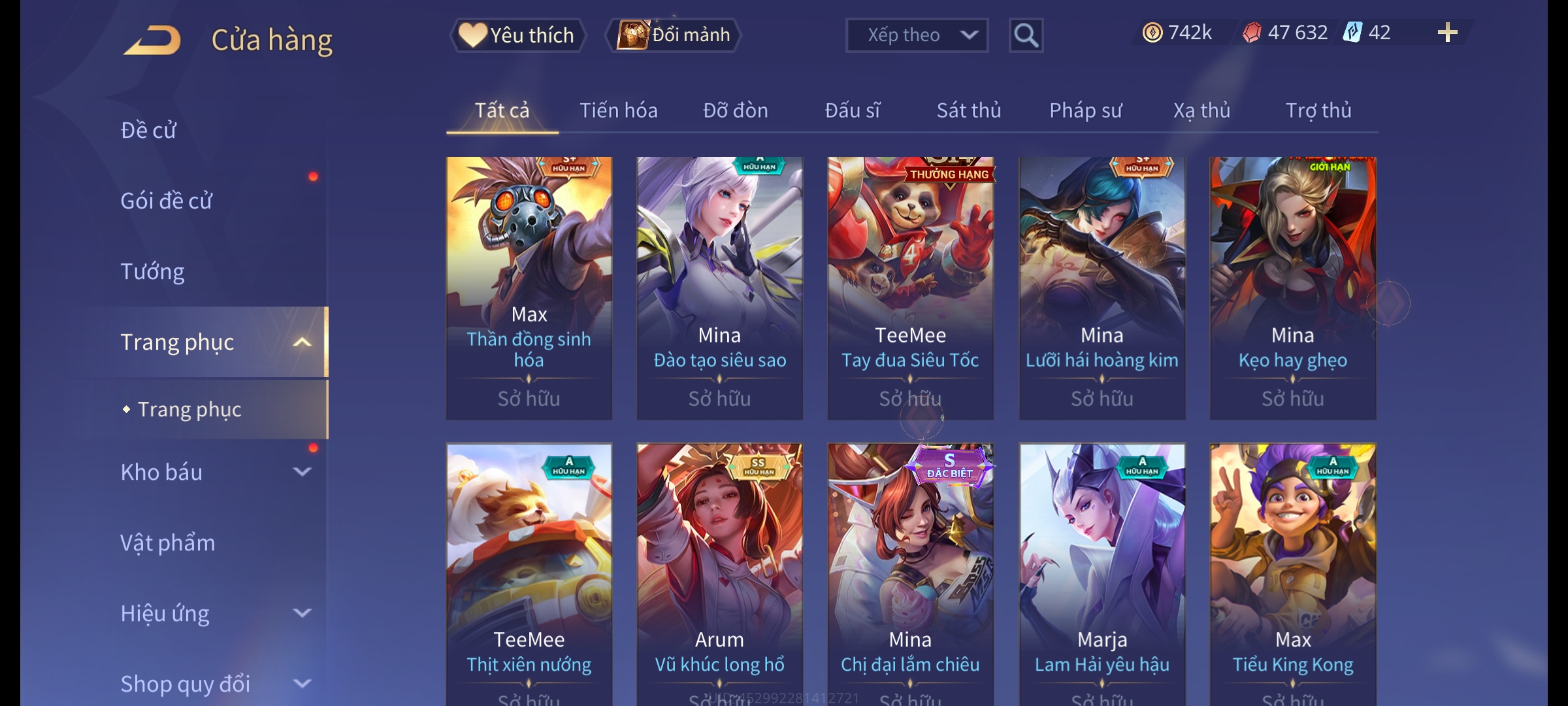Open the Đổi mảnh chest icon
The width and height of the screenshot is (1568, 706).
point(632,35)
